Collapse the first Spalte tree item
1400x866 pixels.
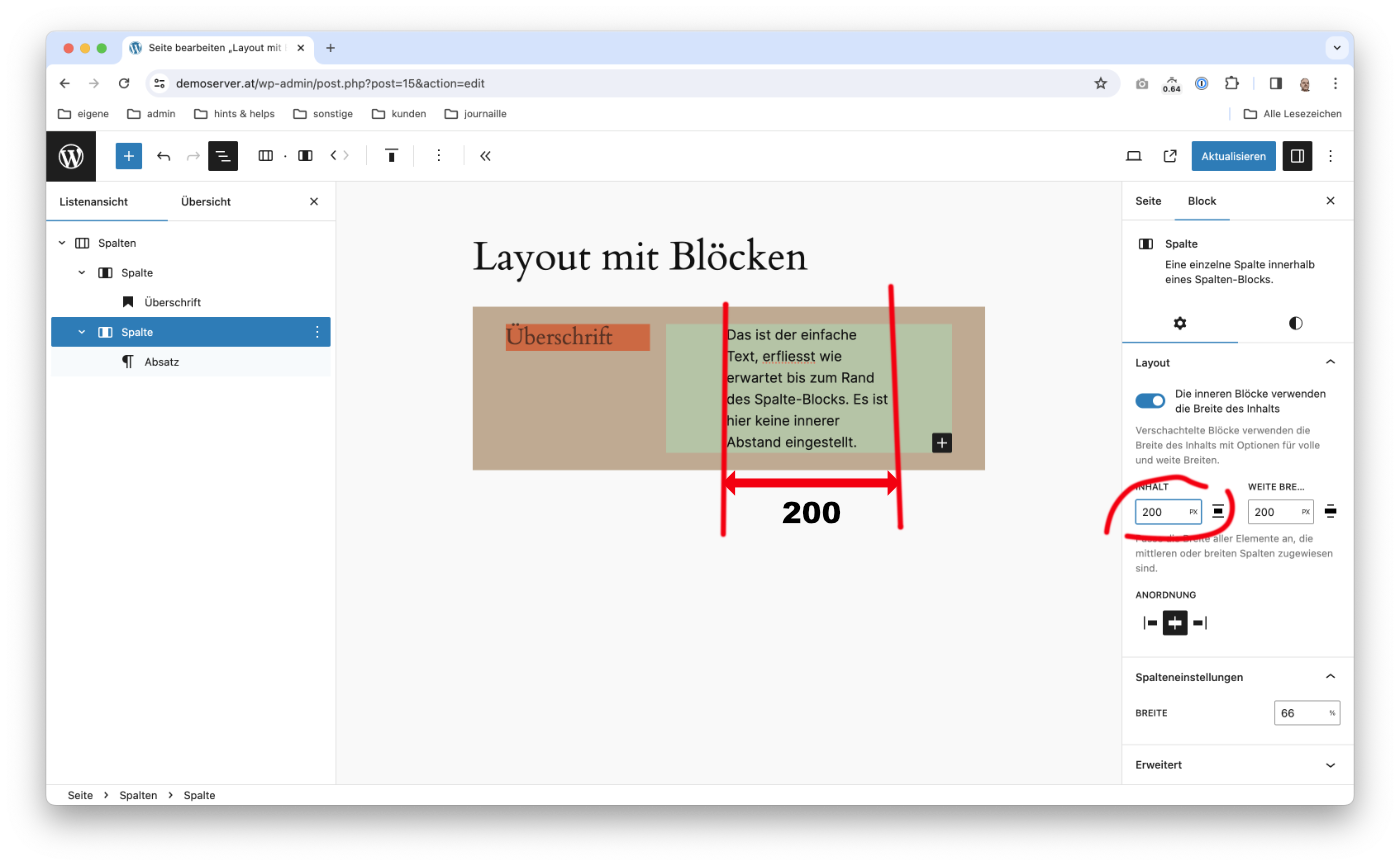point(82,273)
